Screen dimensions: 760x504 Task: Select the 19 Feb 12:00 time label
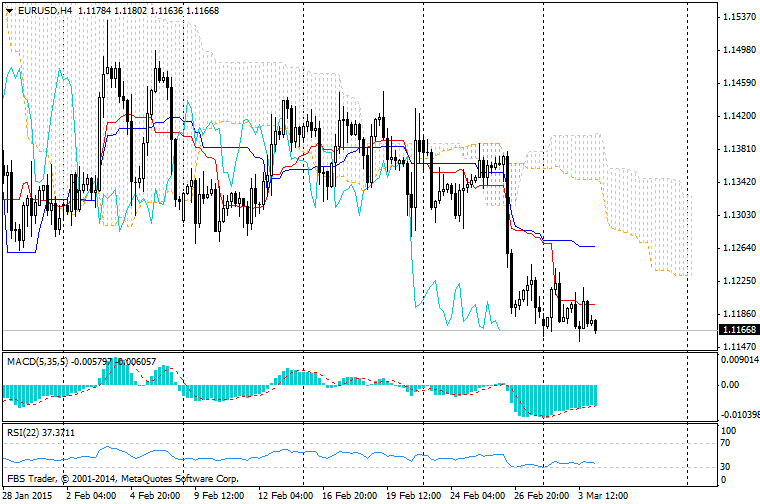tap(413, 496)
